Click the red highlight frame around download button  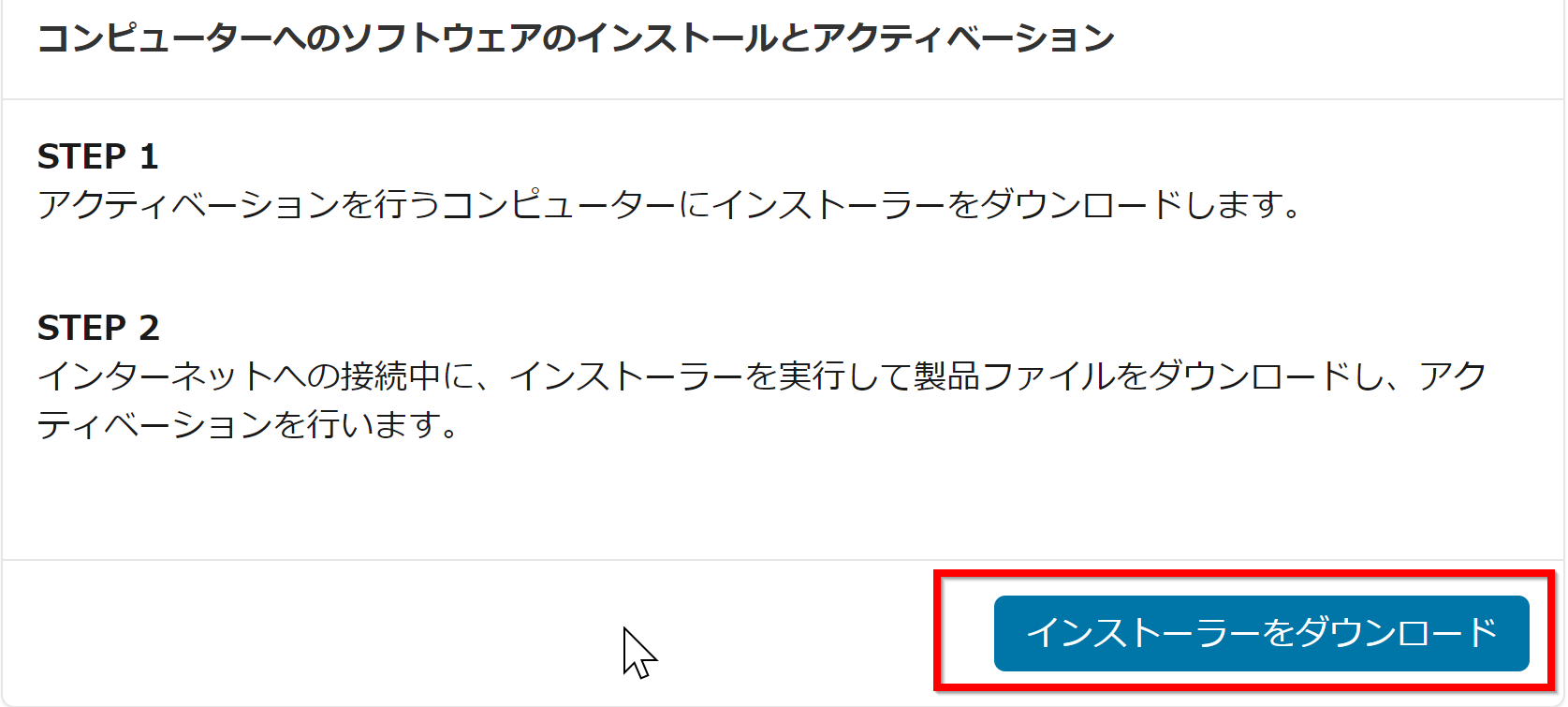[1244, 631]
